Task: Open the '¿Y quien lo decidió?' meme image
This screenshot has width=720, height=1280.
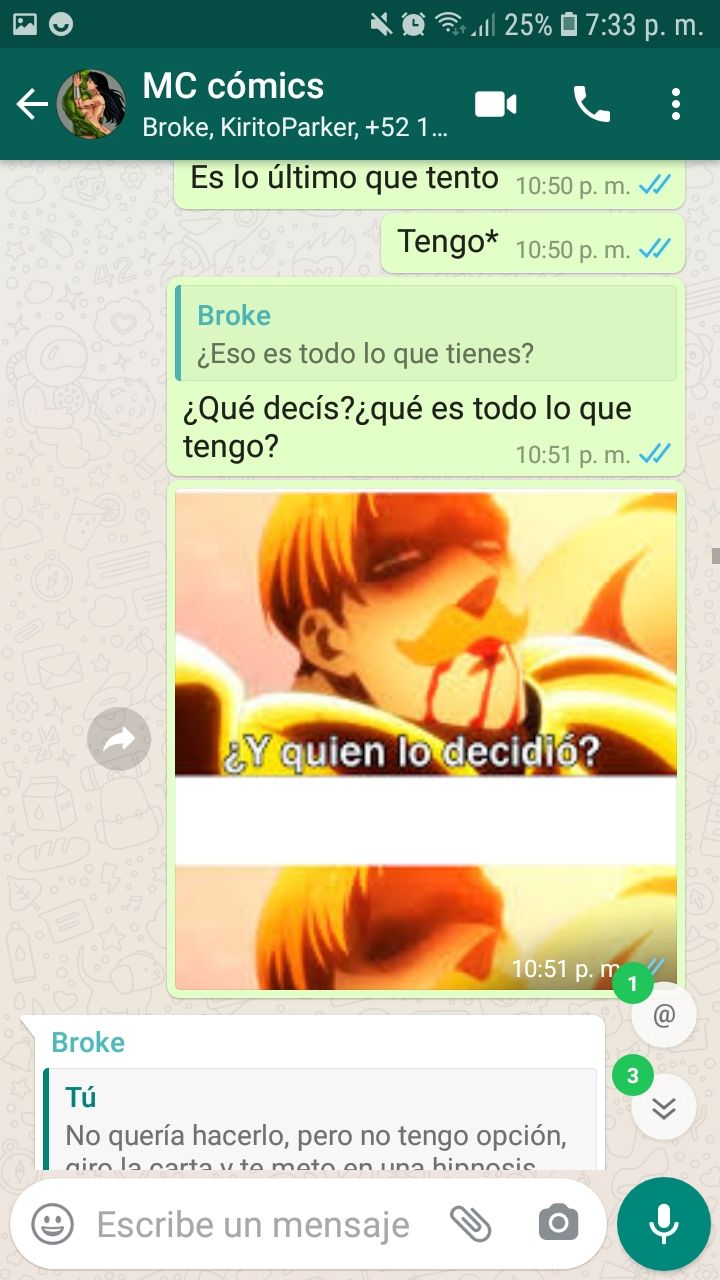Action: (x=426, y=740)
